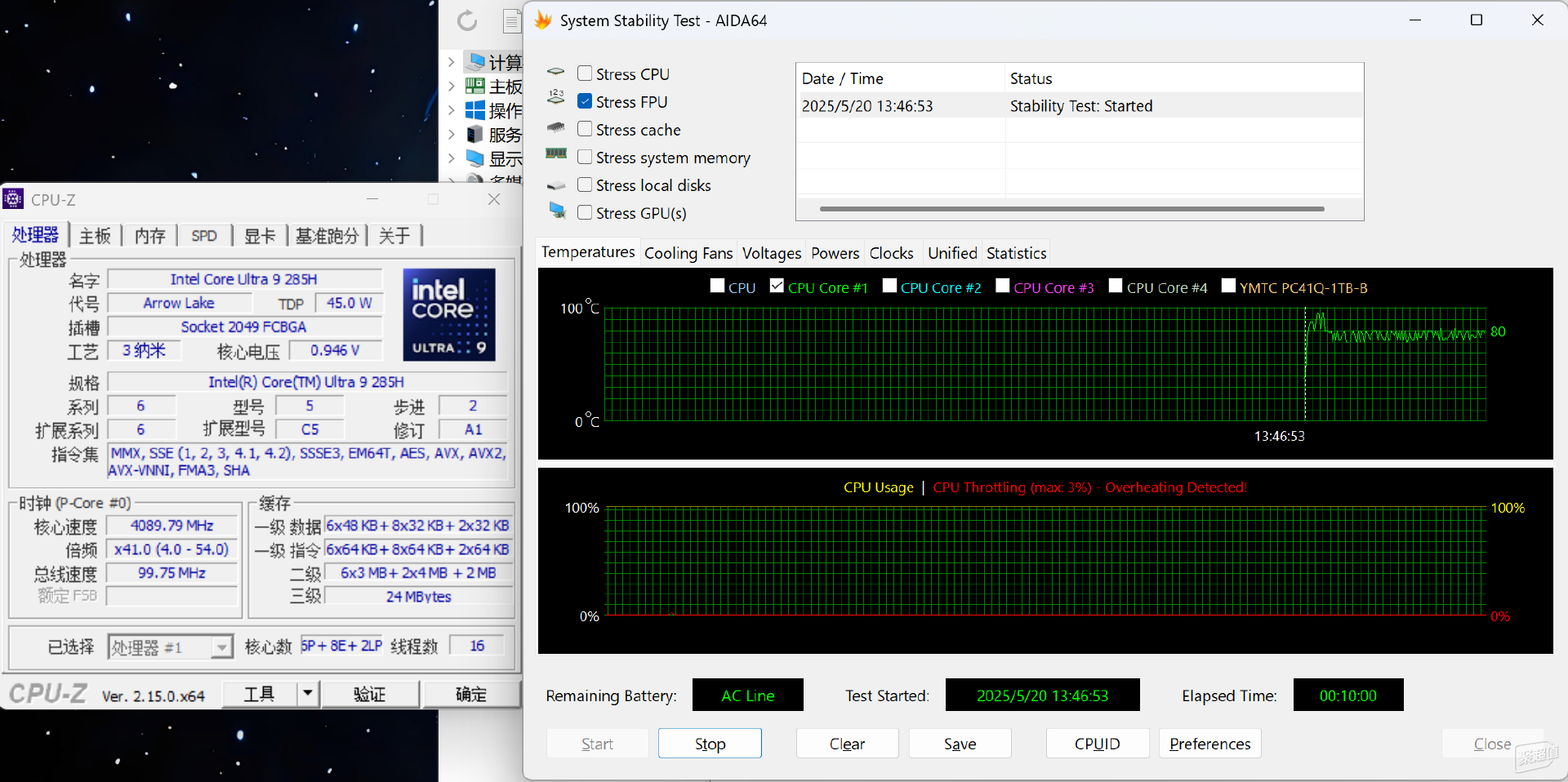Click the Stop button
The image size is (1568, 782).
[x=710, y=744]
